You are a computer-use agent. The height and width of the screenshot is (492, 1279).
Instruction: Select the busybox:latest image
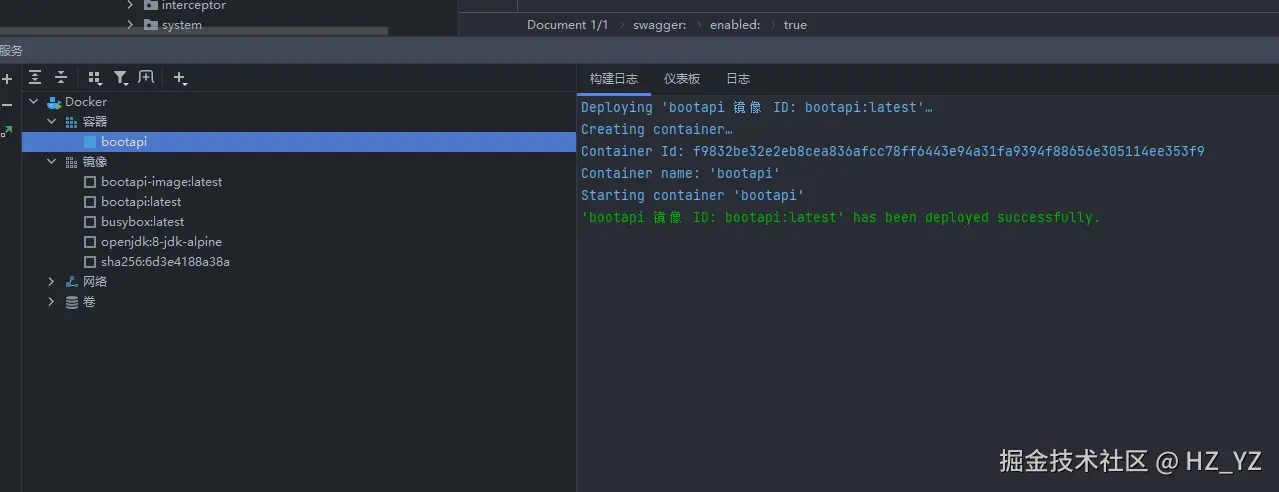pyautogui.click(x=142, y=222)
